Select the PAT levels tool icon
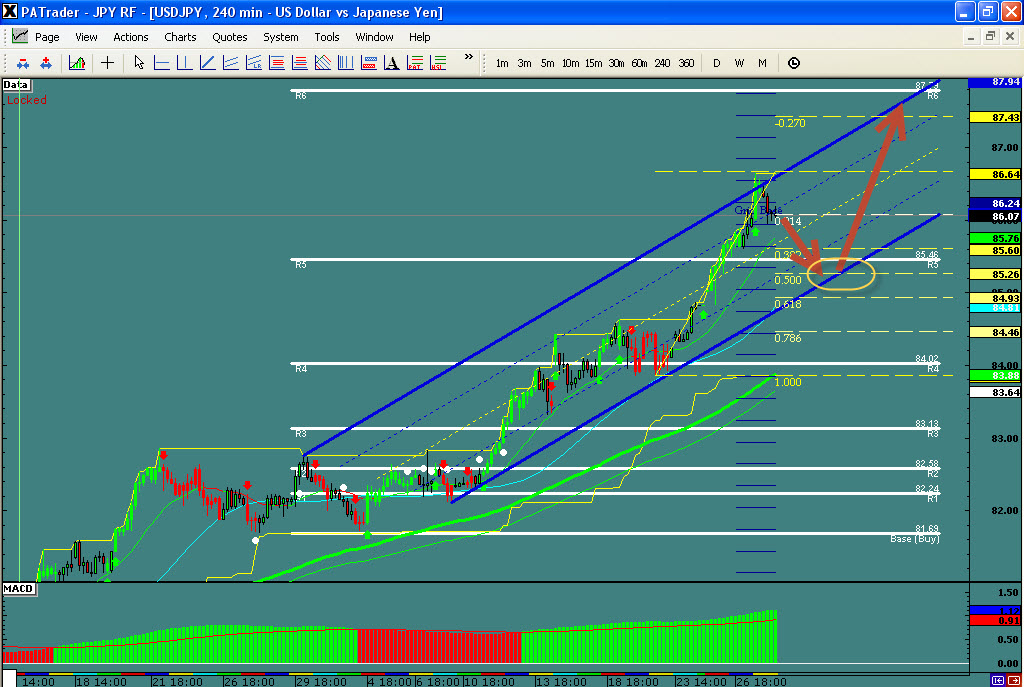 coord(414,63)
